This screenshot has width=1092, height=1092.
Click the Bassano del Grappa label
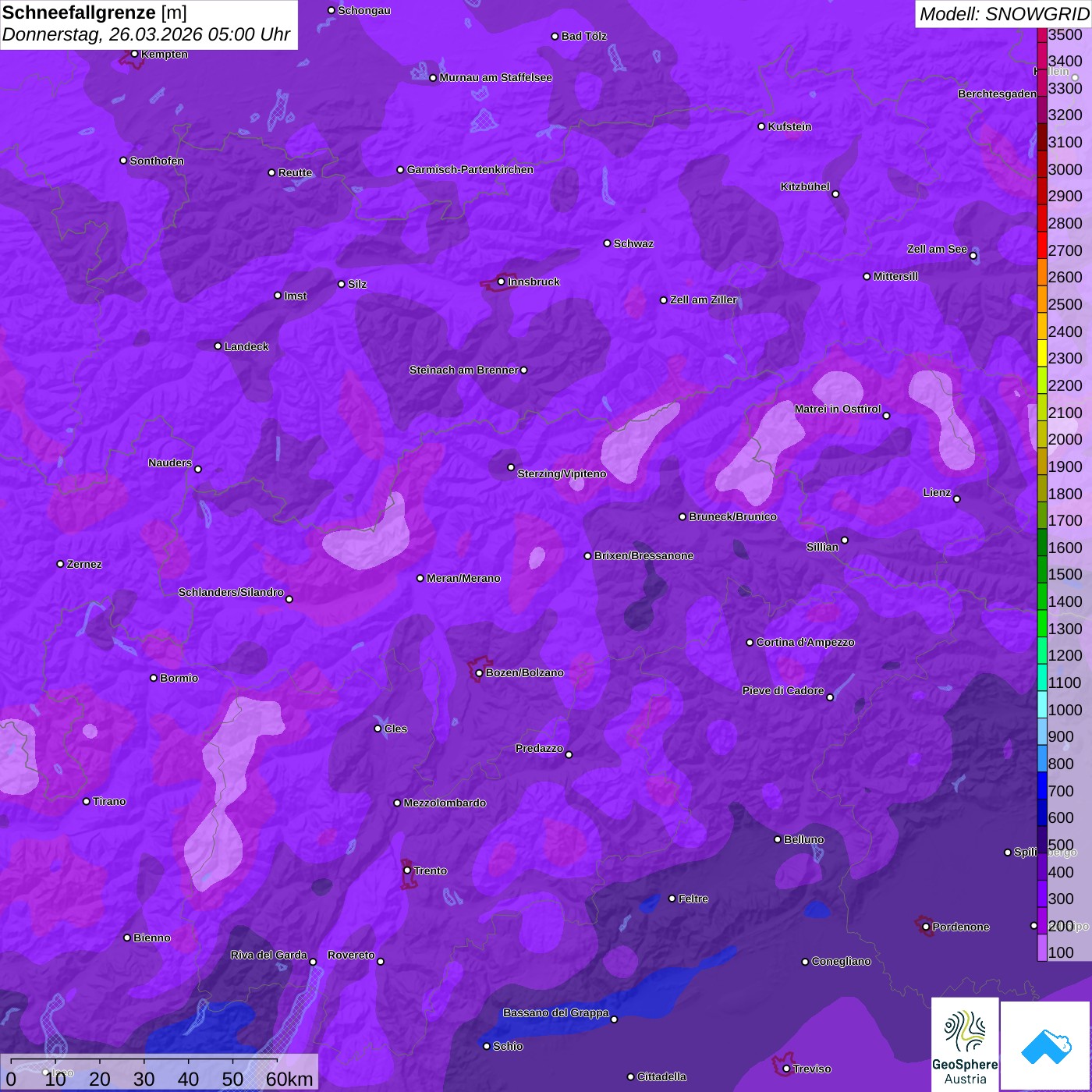(x=555, y=1012)
